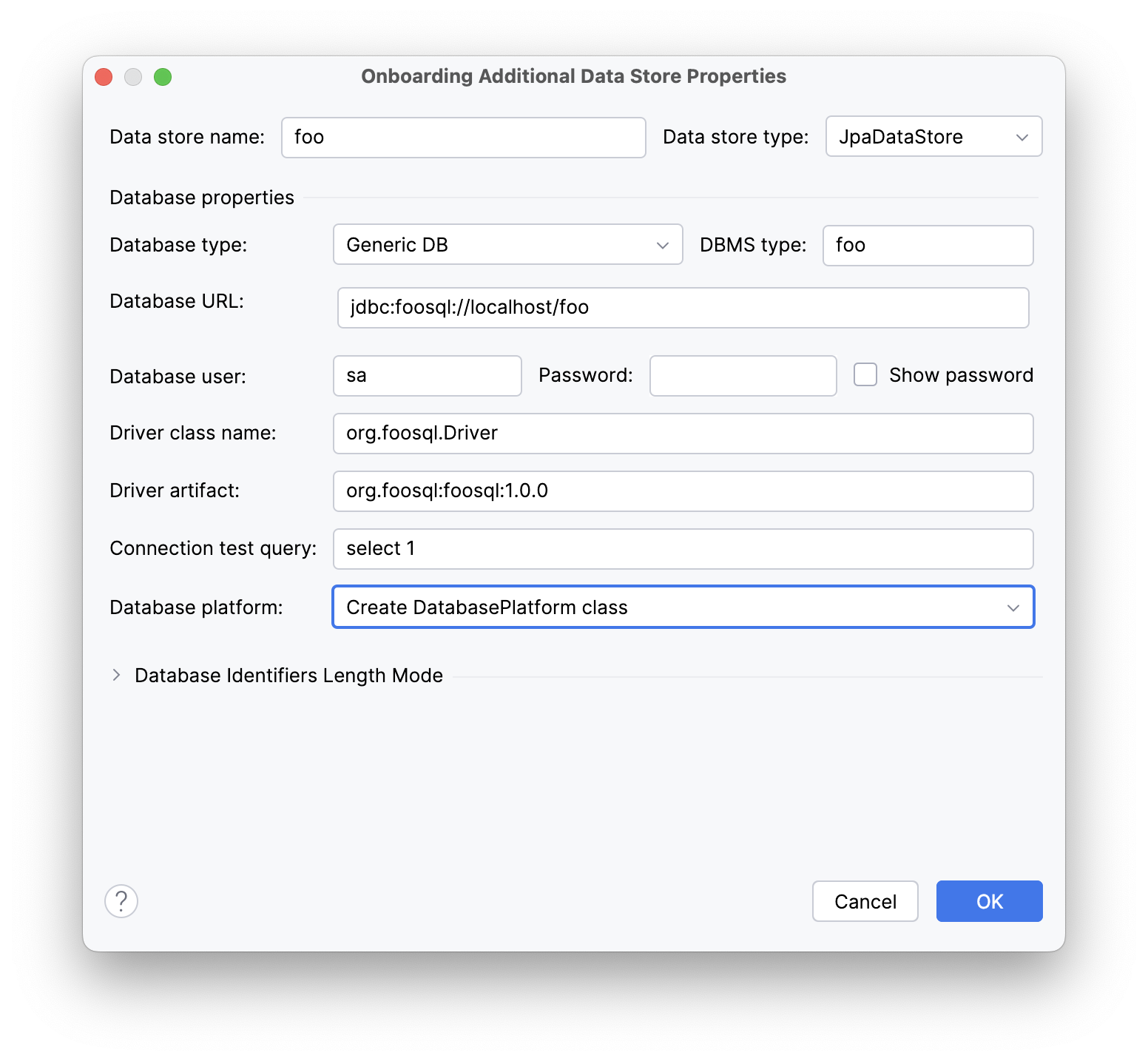Select the Driver class name field
The height and width of the screenshot is (1061, 1148).
tap(682, 434)
